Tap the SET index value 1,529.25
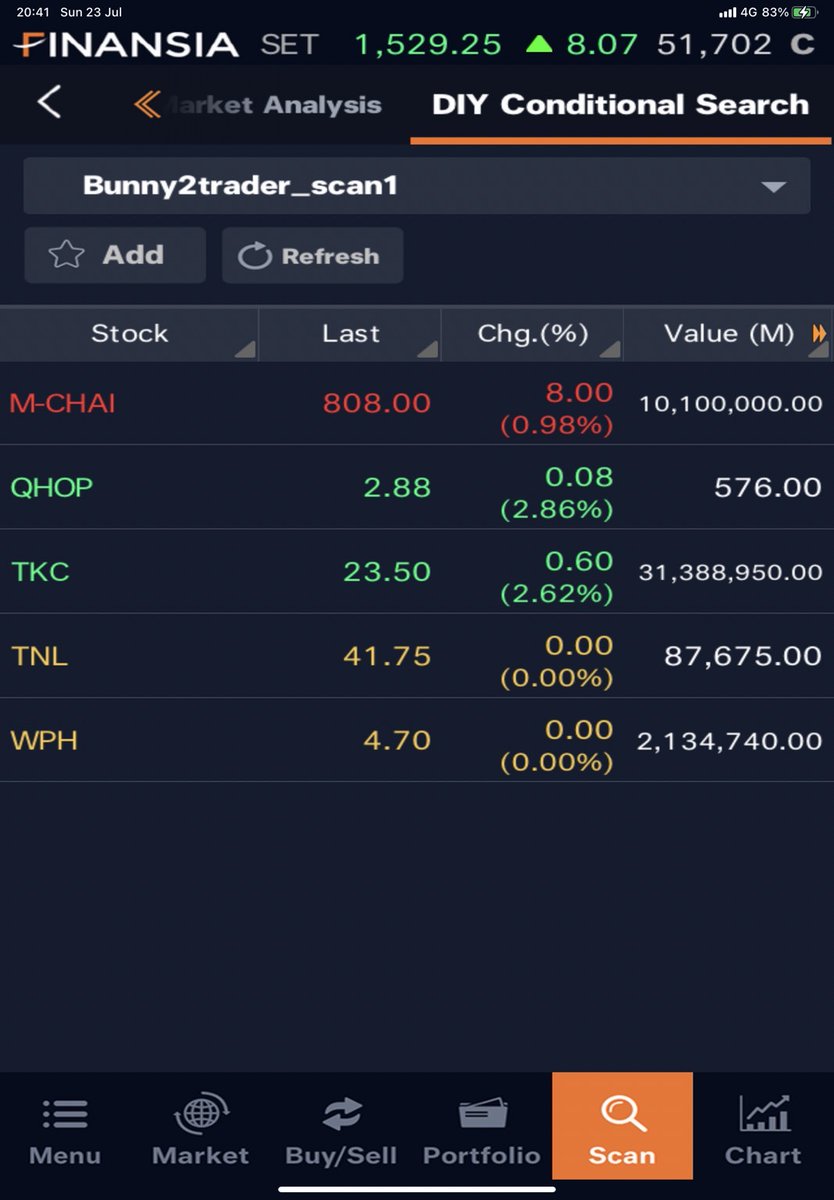The width and height of the screenshot is (834, 1200). [x=428, y=44]
